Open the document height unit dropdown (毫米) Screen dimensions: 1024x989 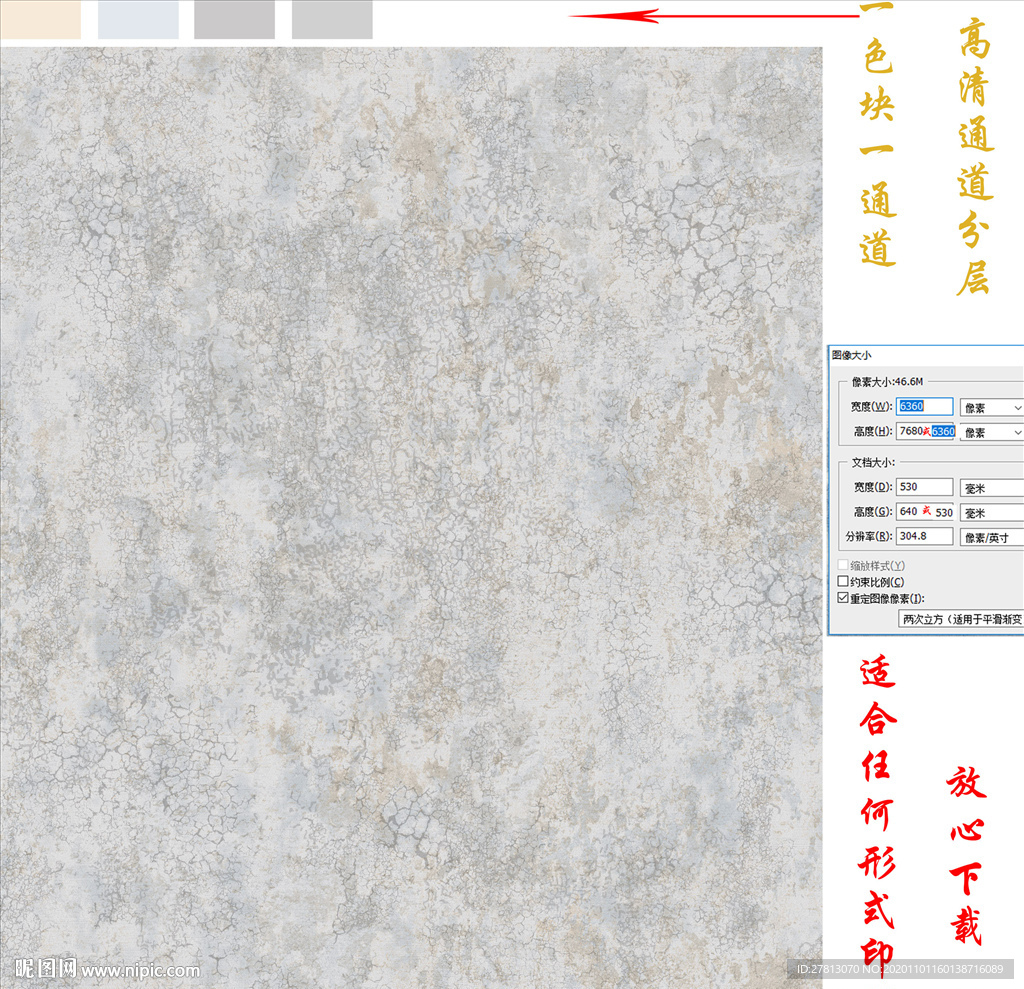(991, 513)
